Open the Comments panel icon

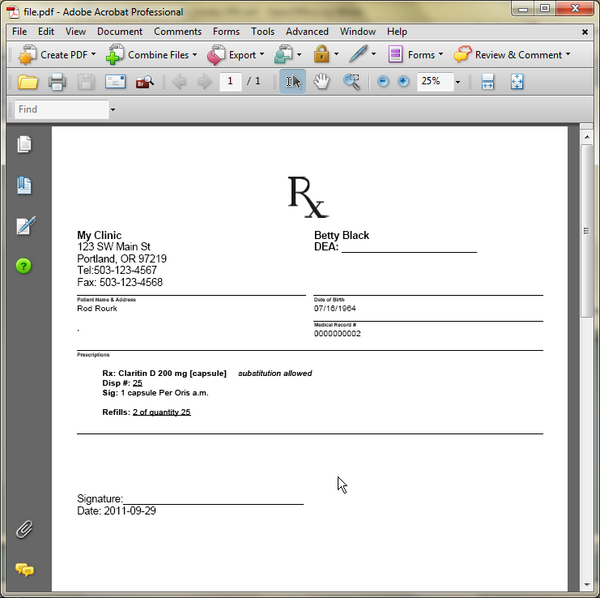click(x=24, y=570)
